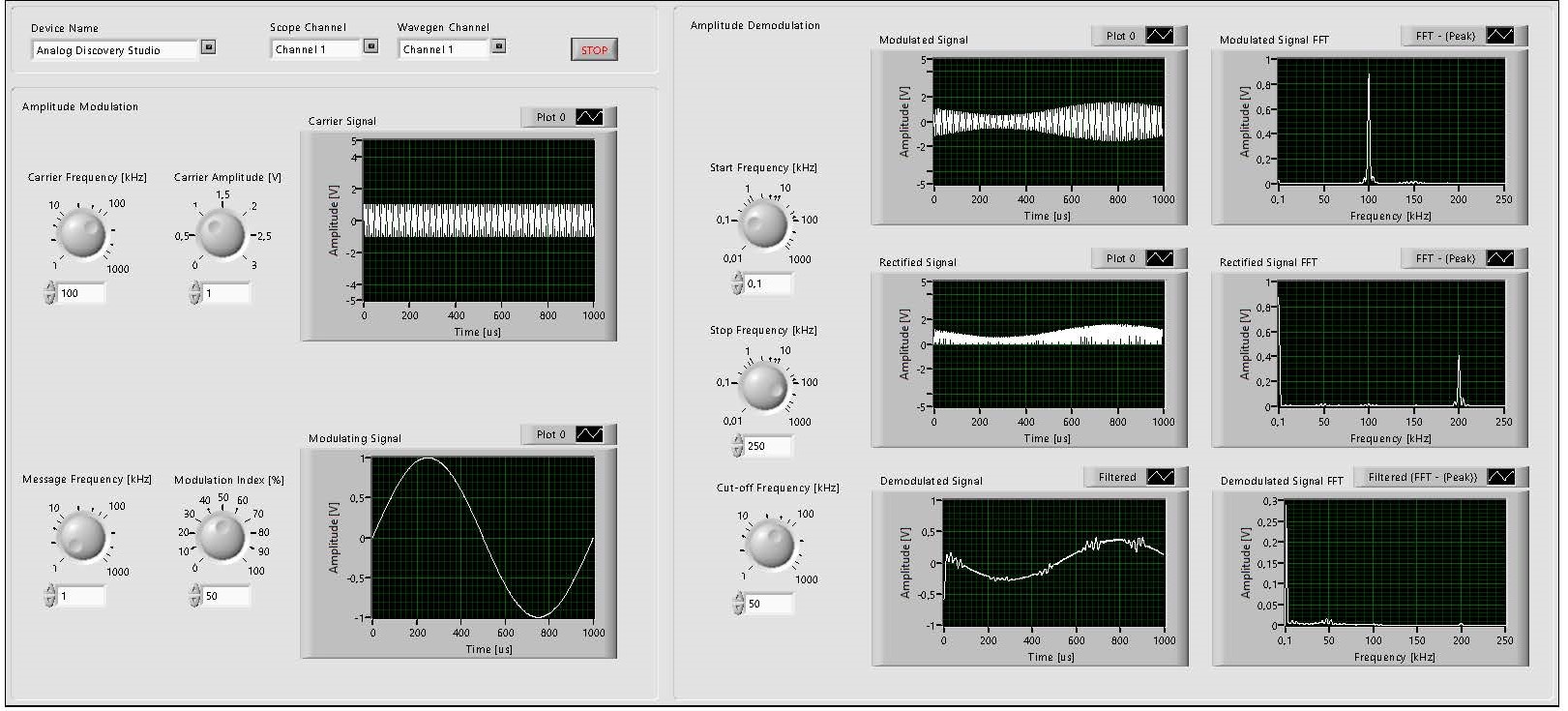The width and height of the screenshot is (1568, 711).
Task: Click the Start Frequency value field
Action: [769, 283]
